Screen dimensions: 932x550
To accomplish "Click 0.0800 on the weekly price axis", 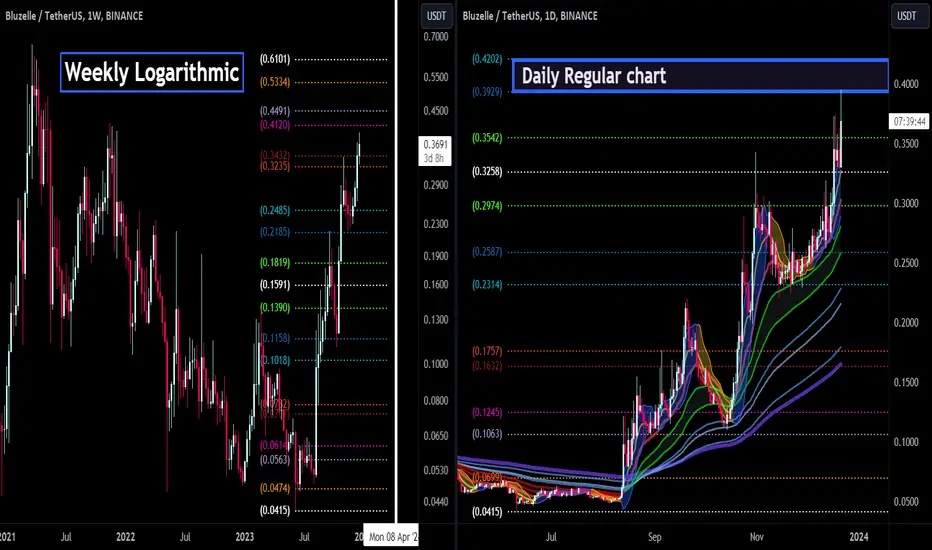I will [436, 400].
